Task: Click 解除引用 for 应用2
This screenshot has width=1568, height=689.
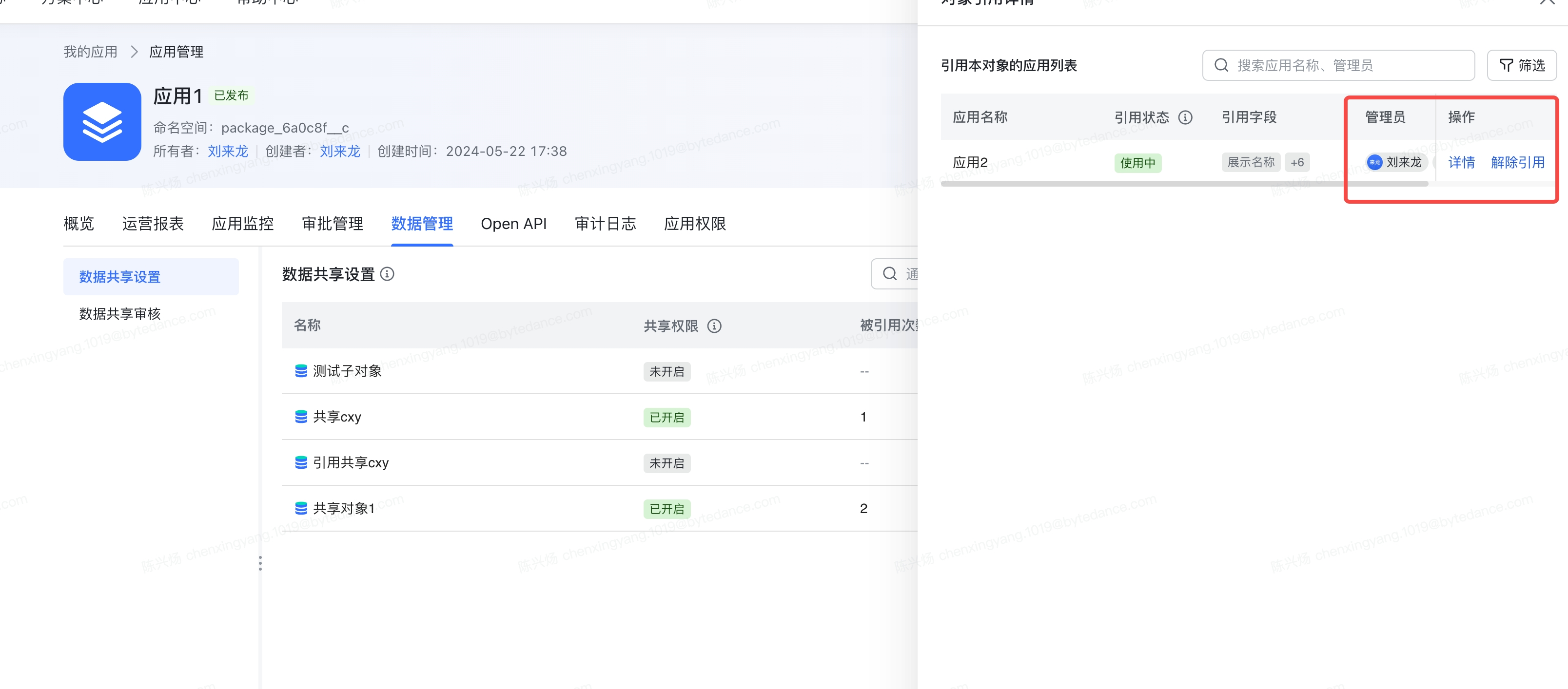Action: click(x=1518, y=162)
